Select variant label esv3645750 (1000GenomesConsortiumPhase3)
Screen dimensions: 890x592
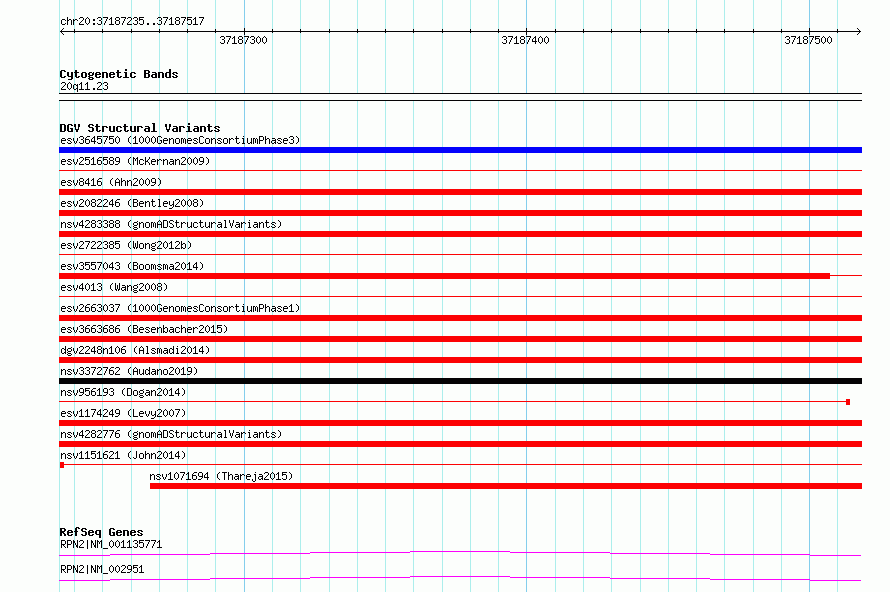[x=180, y=140]
